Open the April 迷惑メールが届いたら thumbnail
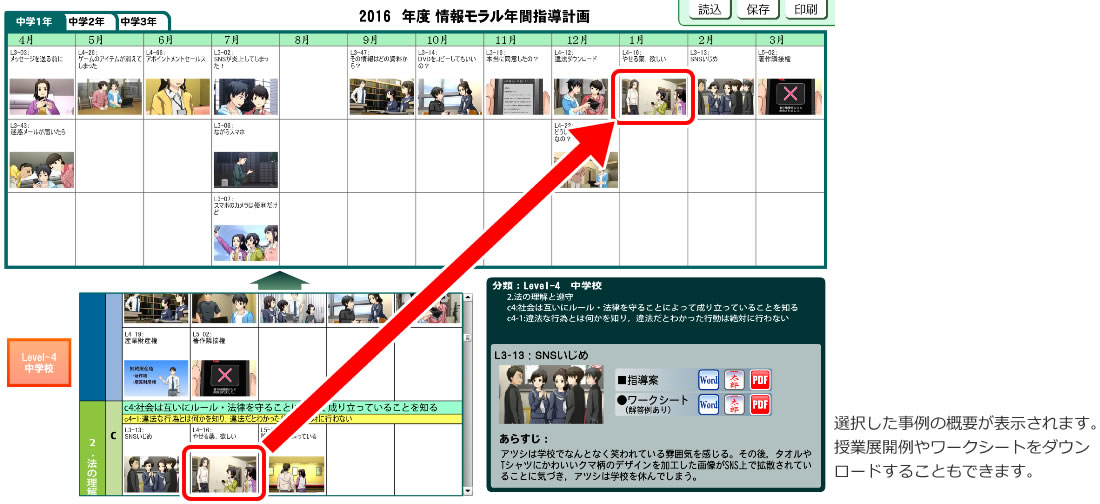This screenshot has width=1100, height=504. coord(41,171)
